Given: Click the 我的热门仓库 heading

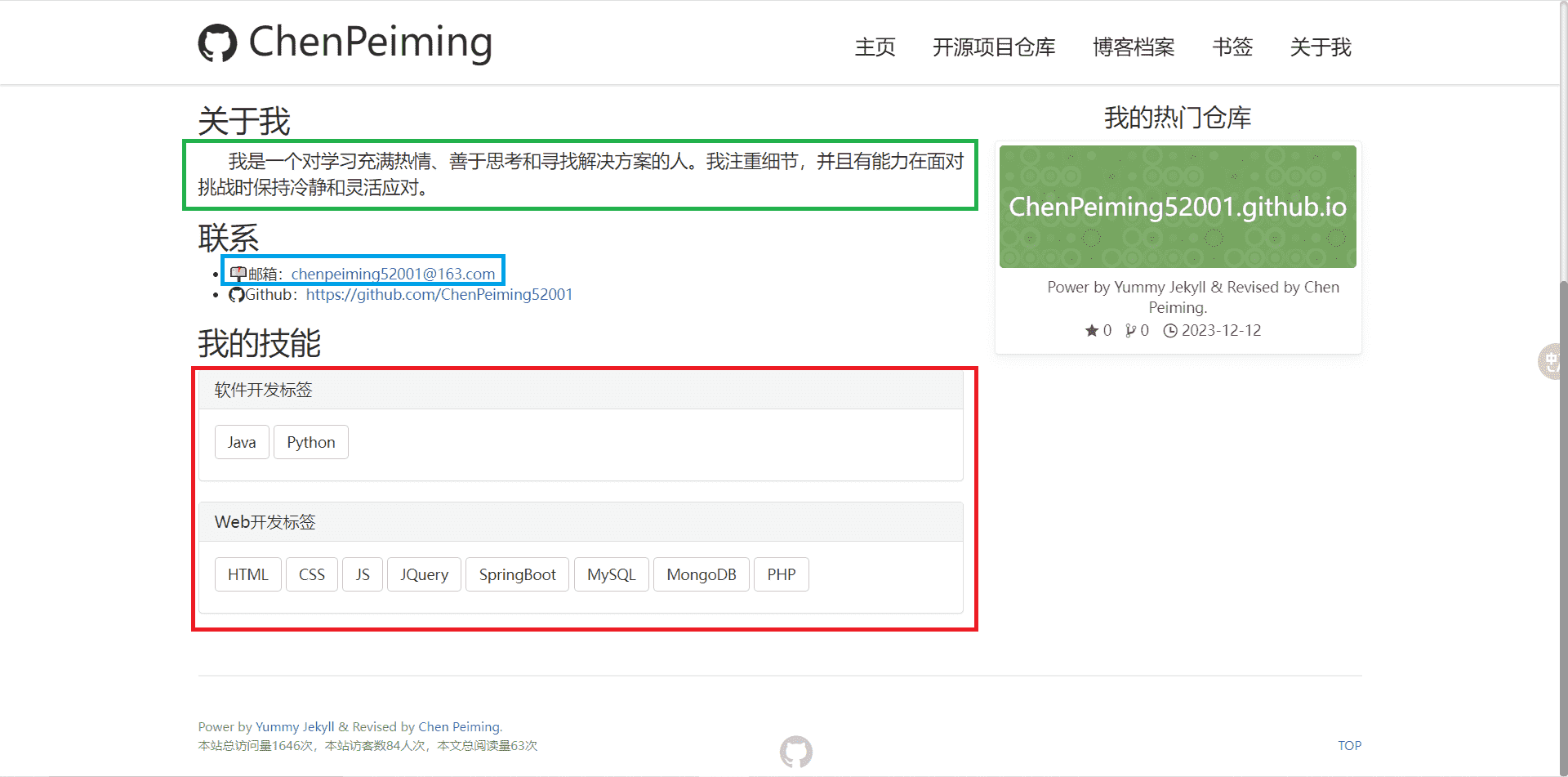Looking at the screenshot, I should click(x=1178, y=118).
